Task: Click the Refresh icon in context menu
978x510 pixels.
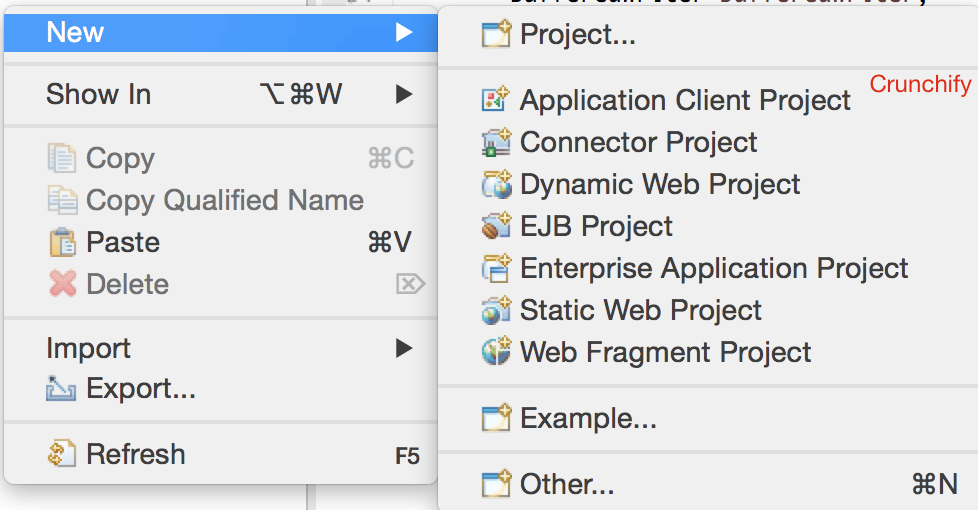Action: click(62, 454)
